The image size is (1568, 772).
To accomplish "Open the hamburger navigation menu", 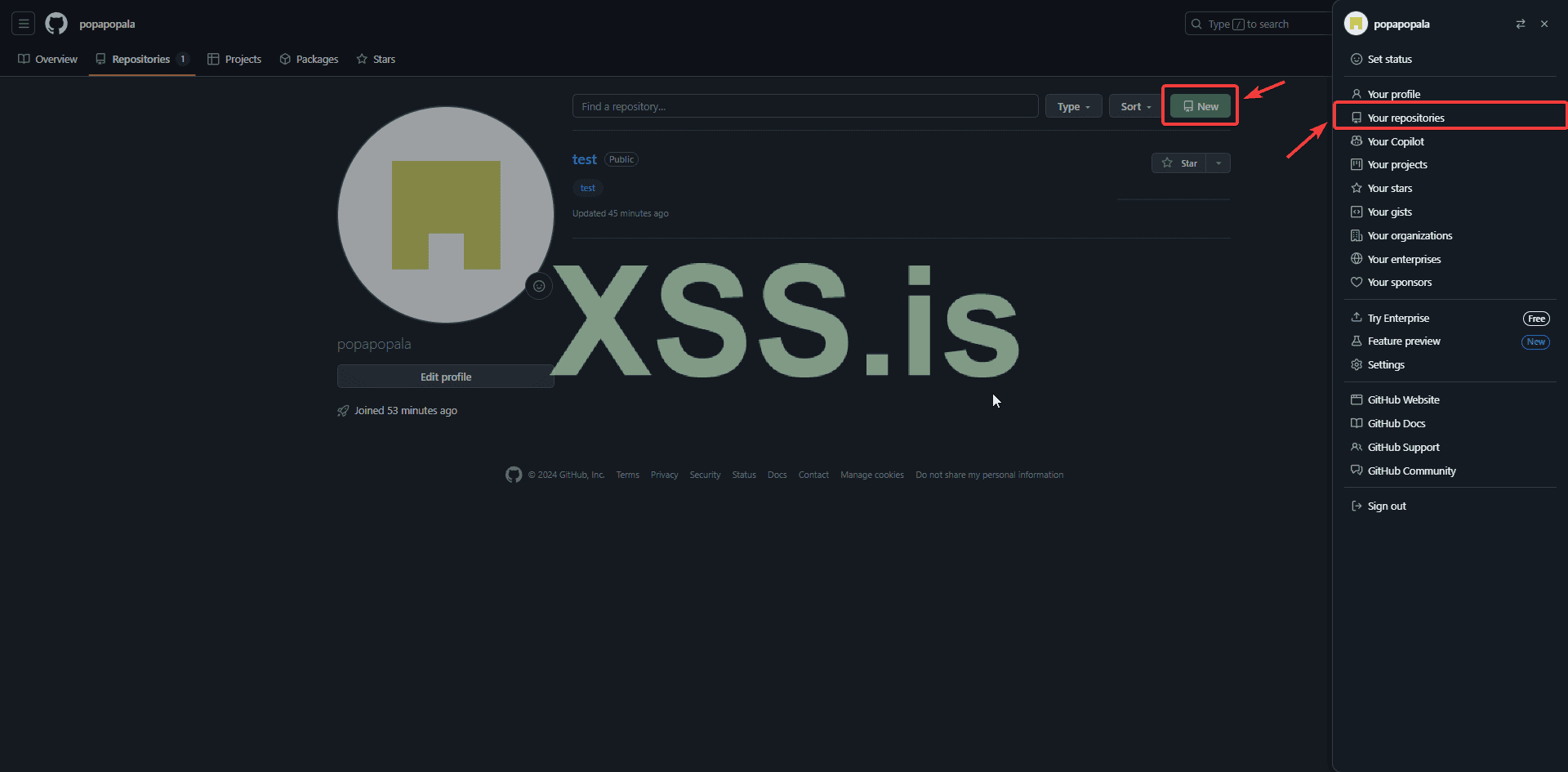I will point(24,24).
